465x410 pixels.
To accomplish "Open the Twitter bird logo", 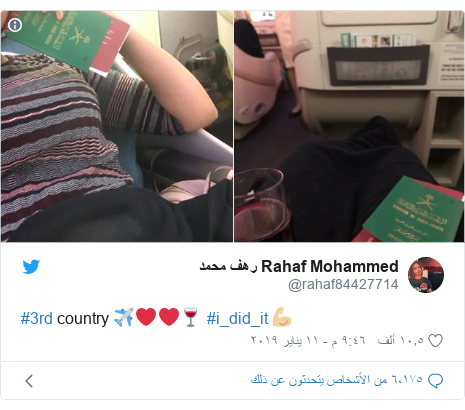I will coord(31,267).
